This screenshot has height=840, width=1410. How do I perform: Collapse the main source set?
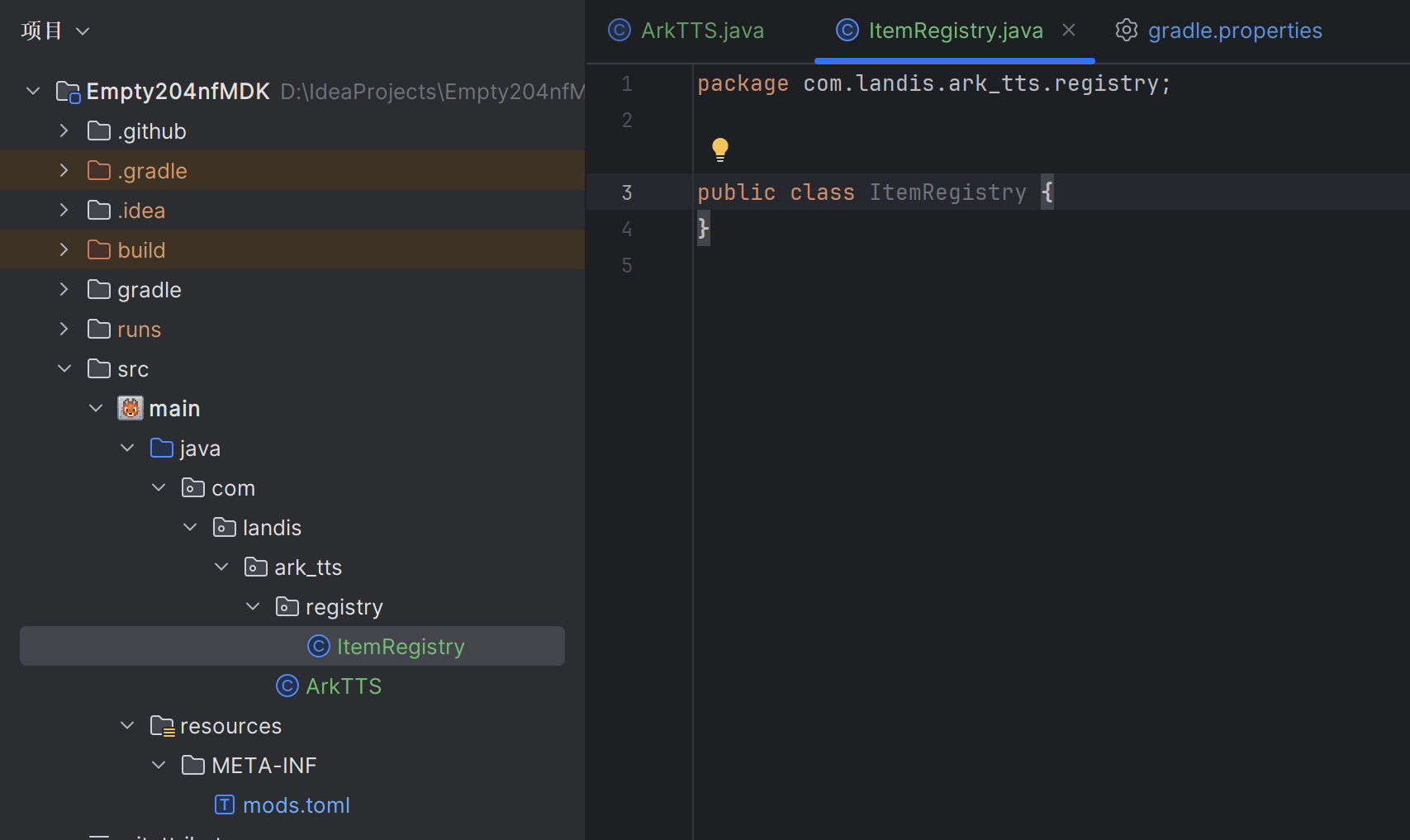pos(96,408)
